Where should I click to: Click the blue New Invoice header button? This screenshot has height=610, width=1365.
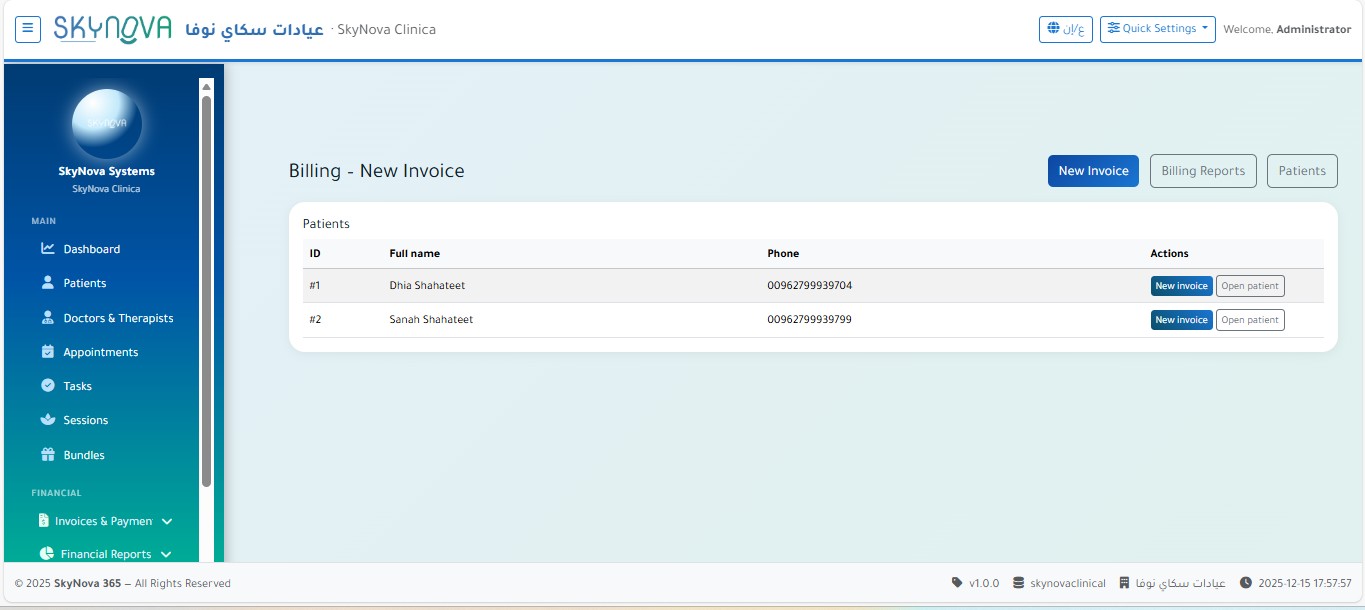[x=1092, y=171]
